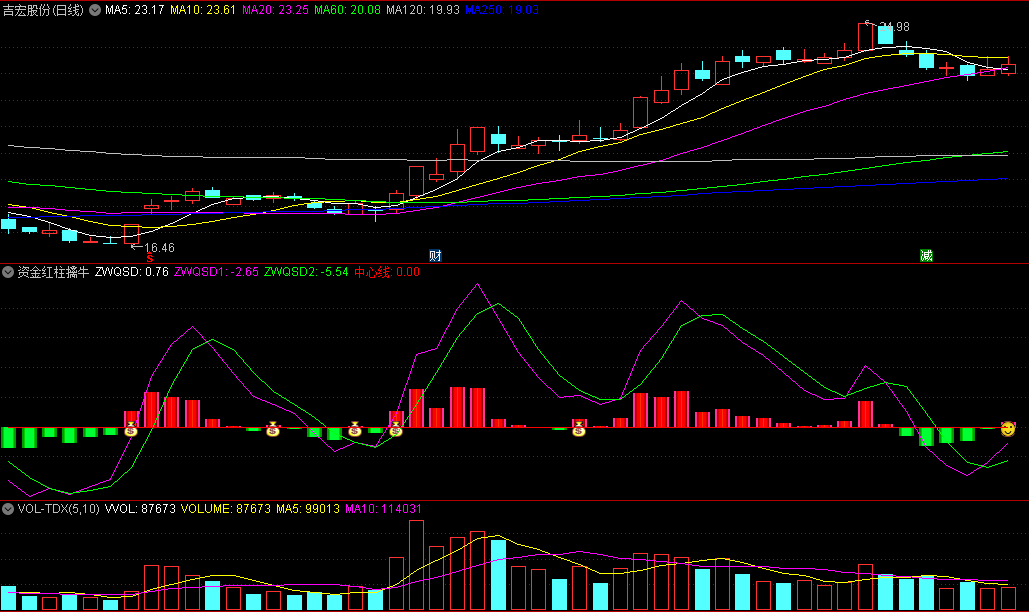This screenshot has height=612, width=1029.
Task: Select the MA120: 19.93 label
Action: tap(423, 10)
